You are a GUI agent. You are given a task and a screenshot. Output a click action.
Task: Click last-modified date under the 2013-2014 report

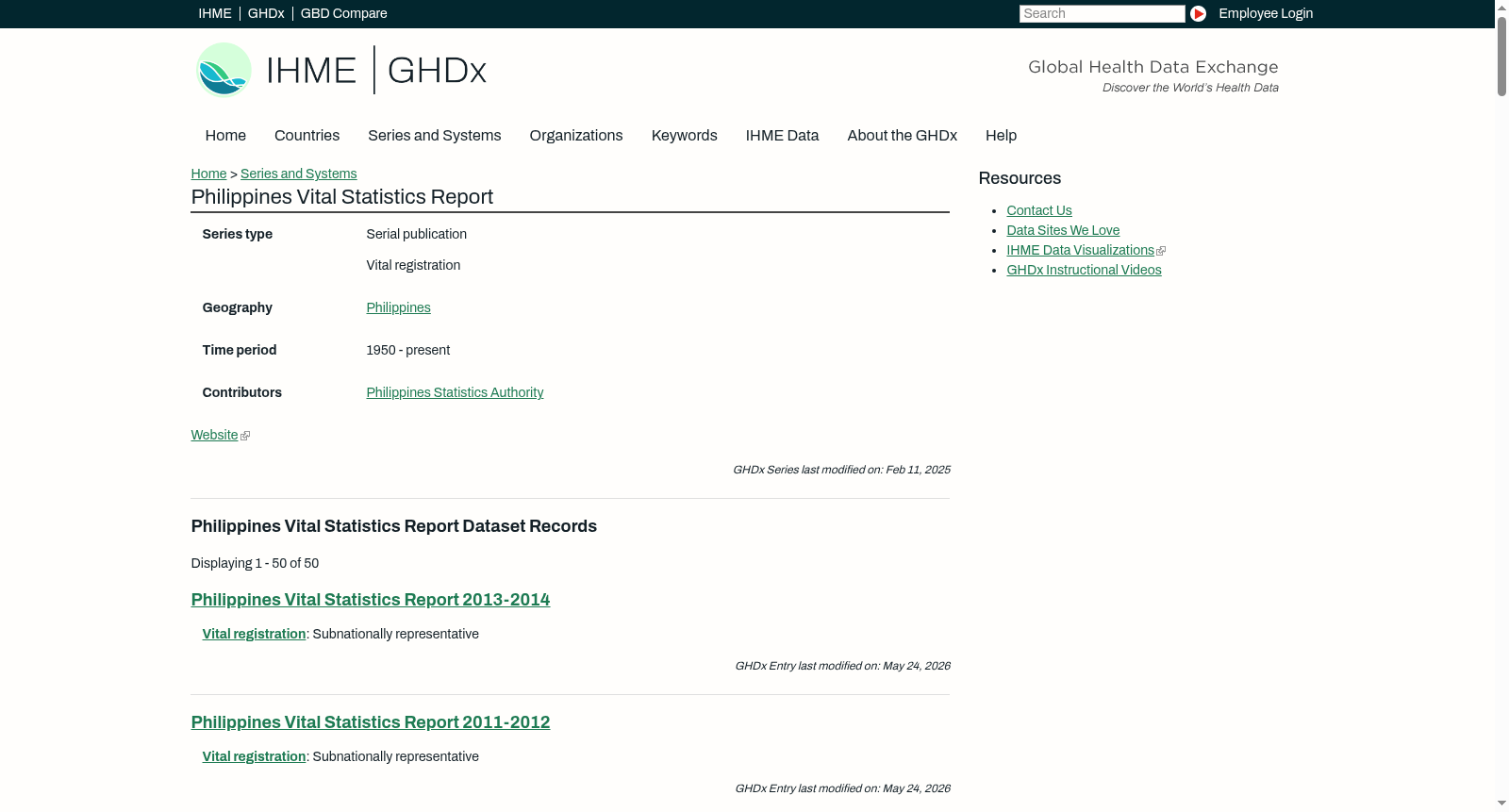tap(842, 666)
